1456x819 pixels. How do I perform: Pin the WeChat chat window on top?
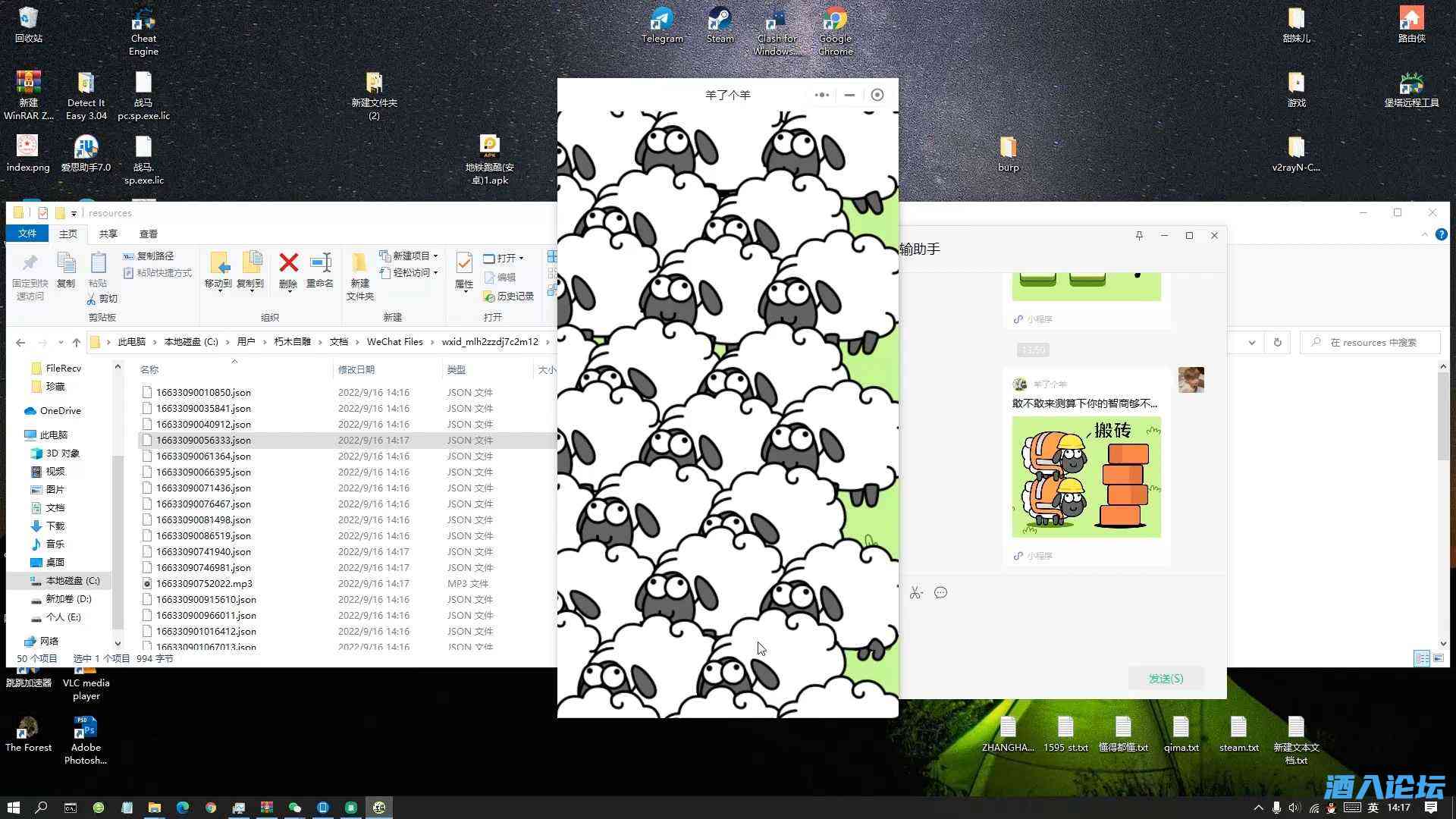tap(1139, 236)
